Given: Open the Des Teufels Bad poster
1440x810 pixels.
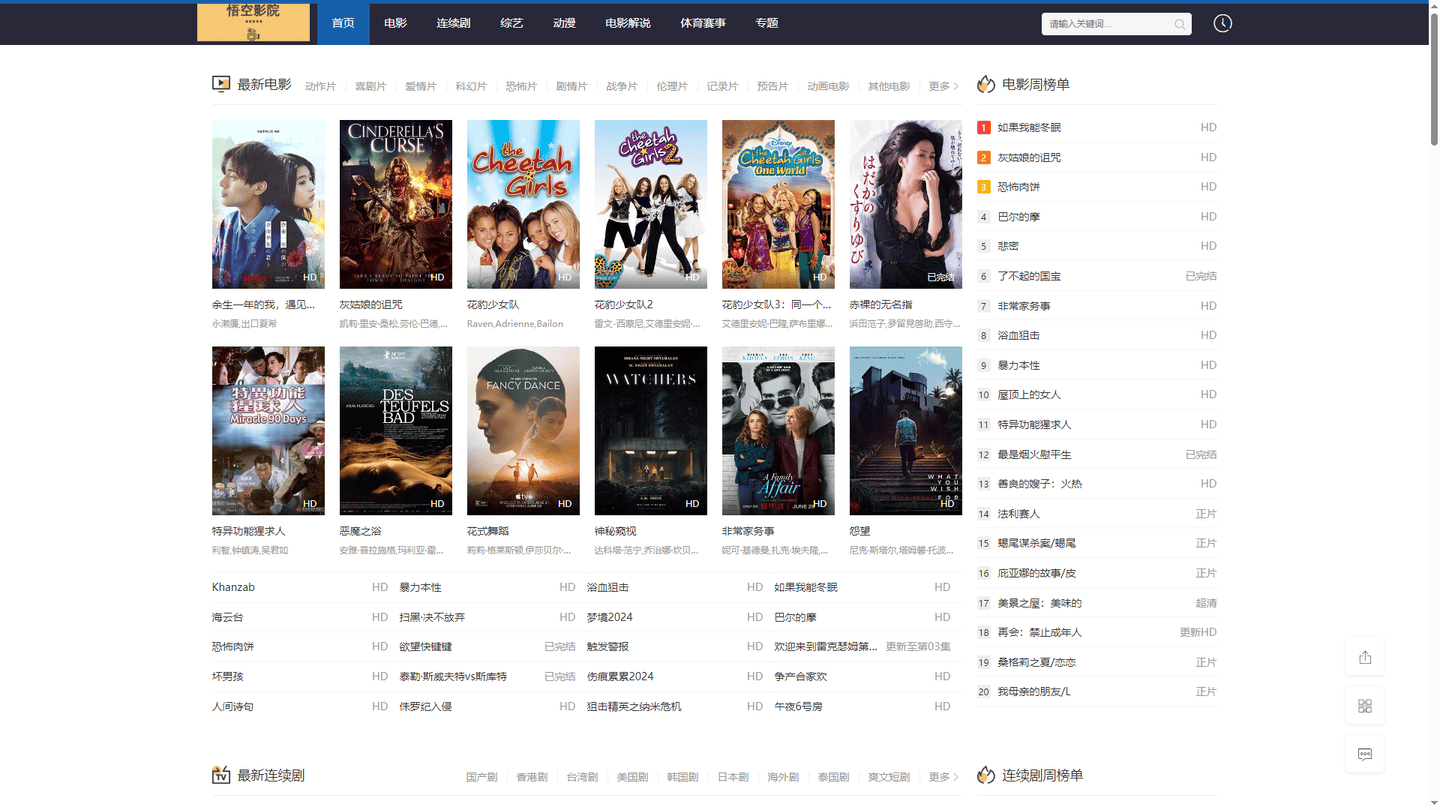Looking at the screenshot, I should tap(396, 431).
